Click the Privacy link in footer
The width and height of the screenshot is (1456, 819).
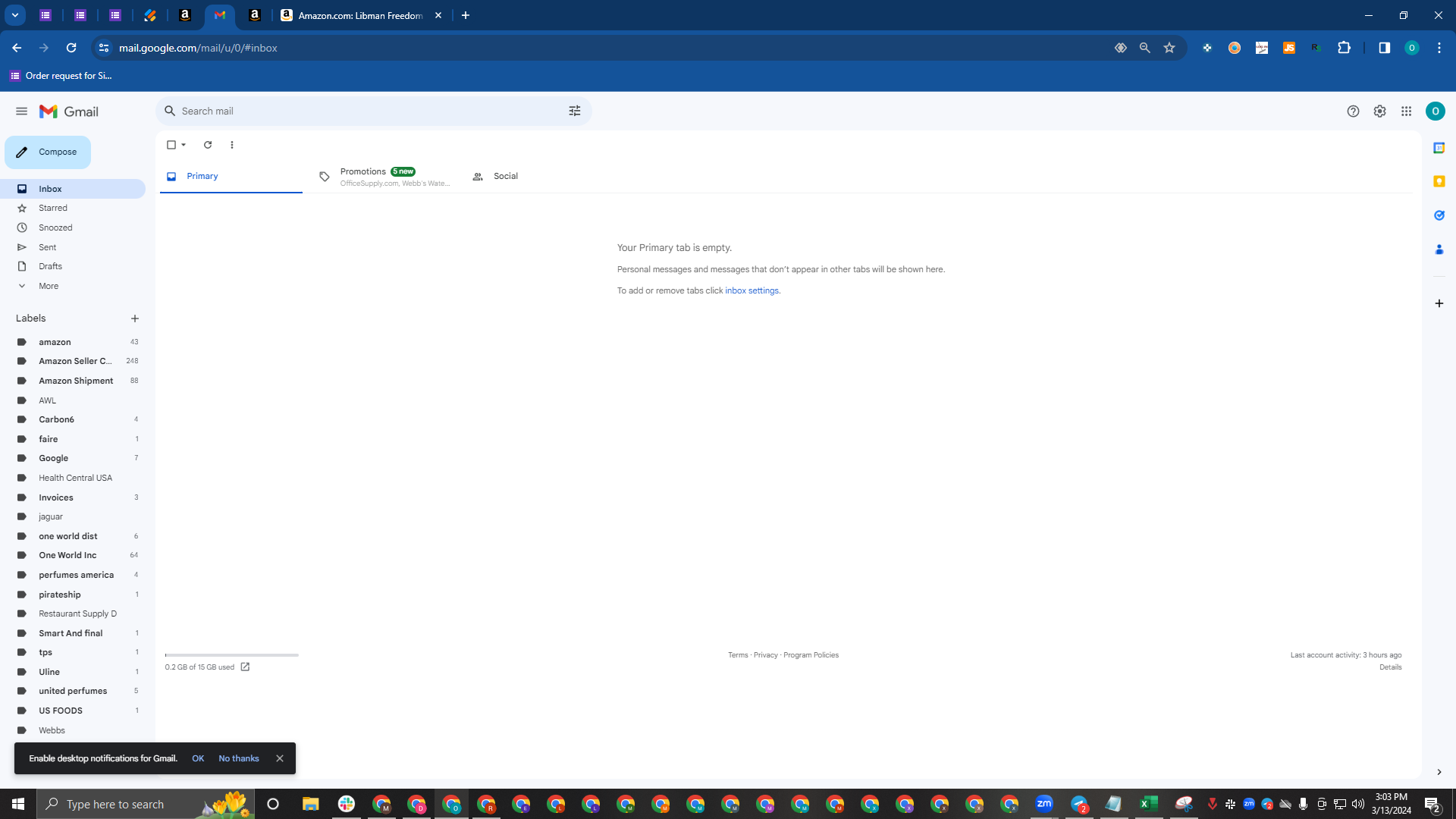[765, 655]
